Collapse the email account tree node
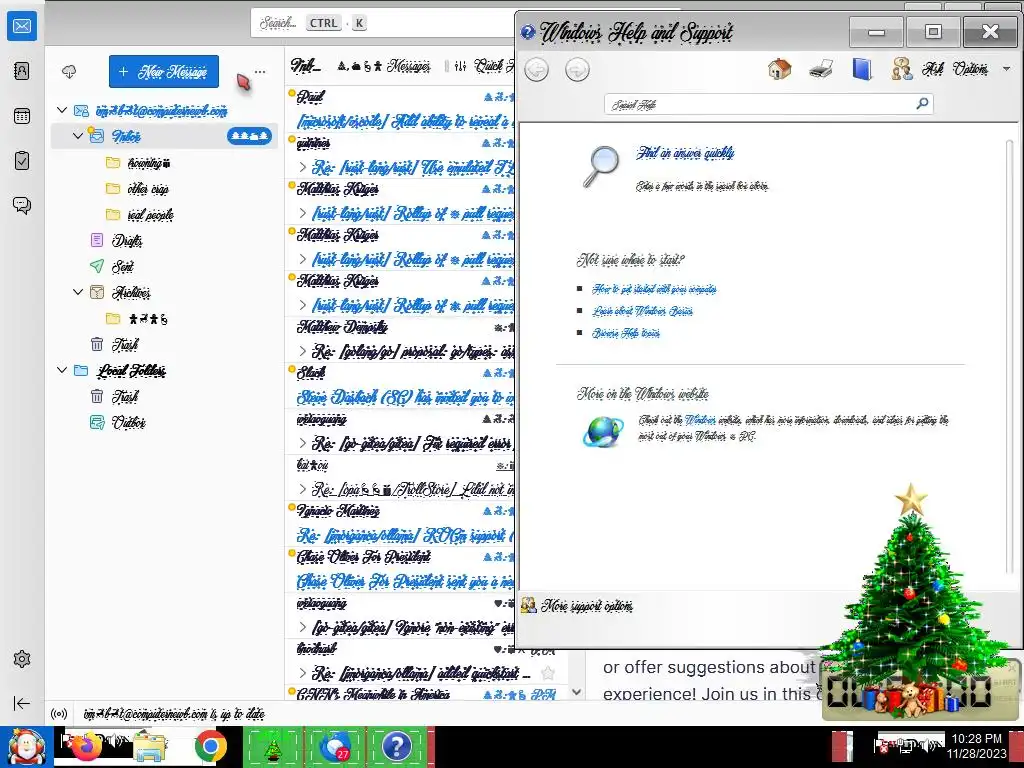Viewport: 1024px width, 768px height. [62, 110]
